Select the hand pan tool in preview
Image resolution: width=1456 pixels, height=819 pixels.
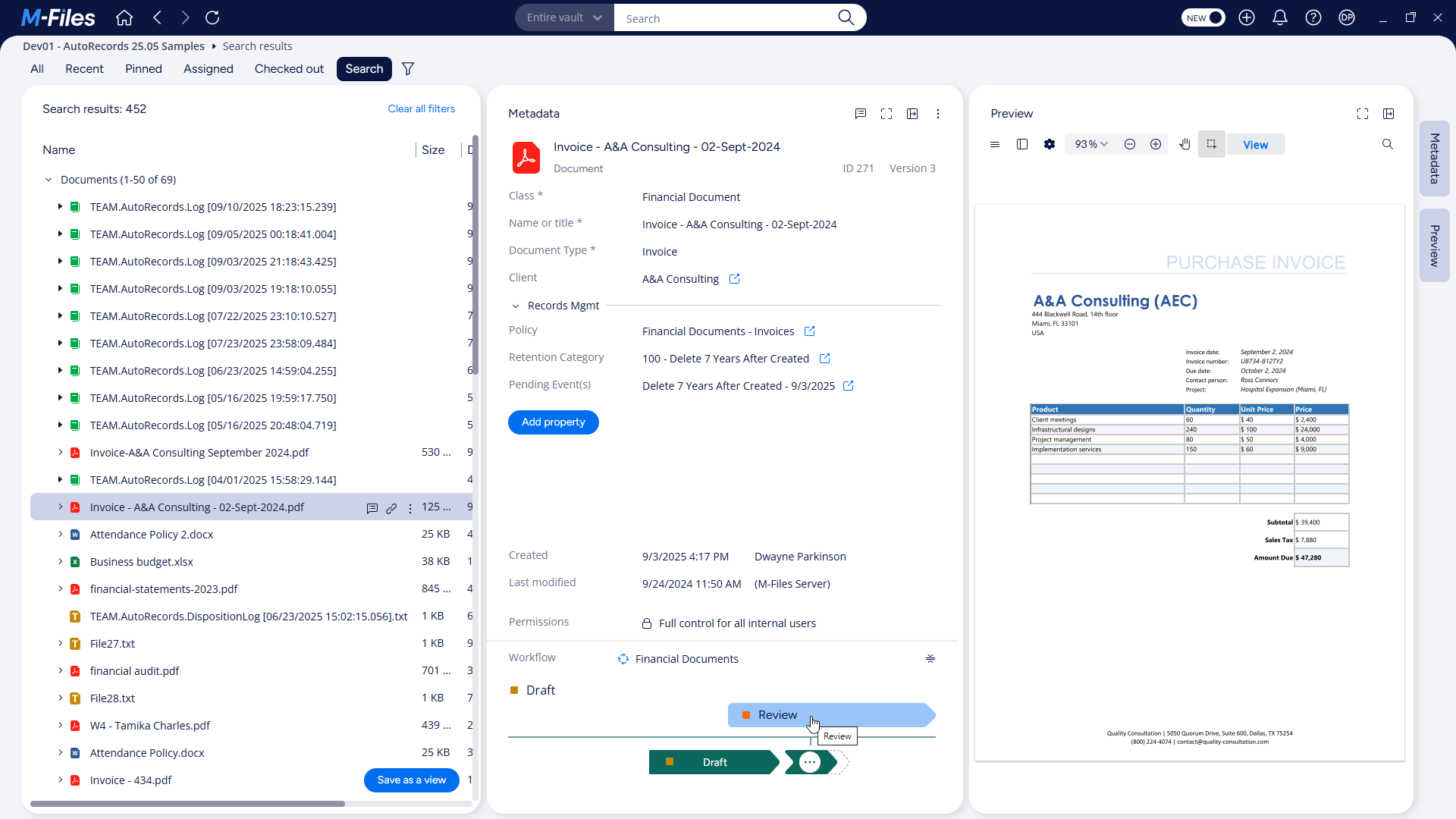pyautogui.click(x=1185, y=144)
